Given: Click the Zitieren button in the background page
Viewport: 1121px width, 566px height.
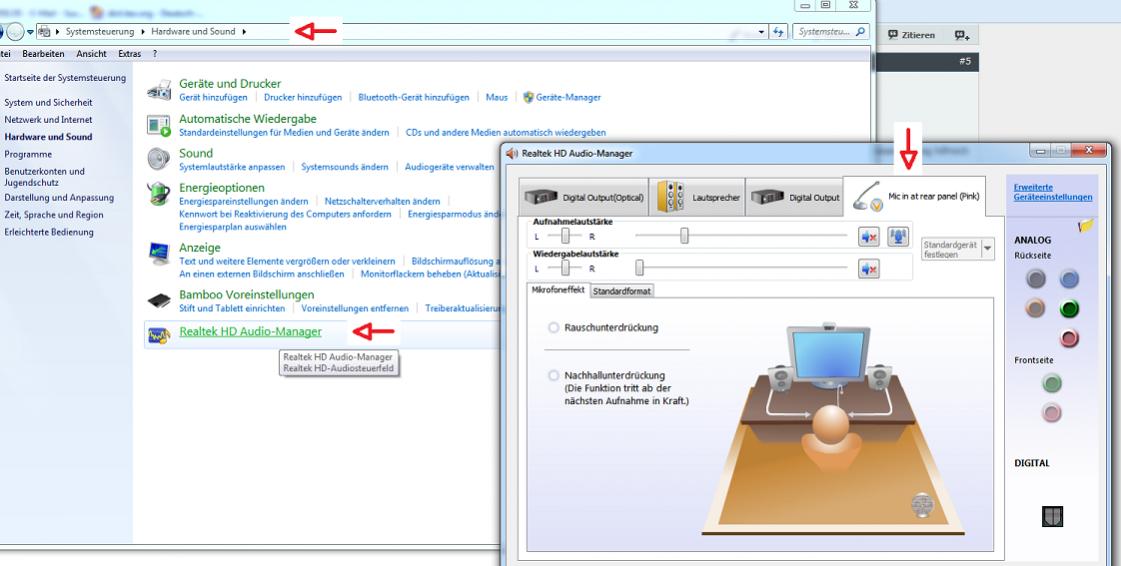Looking at the screenshot, I should [912, 35].
